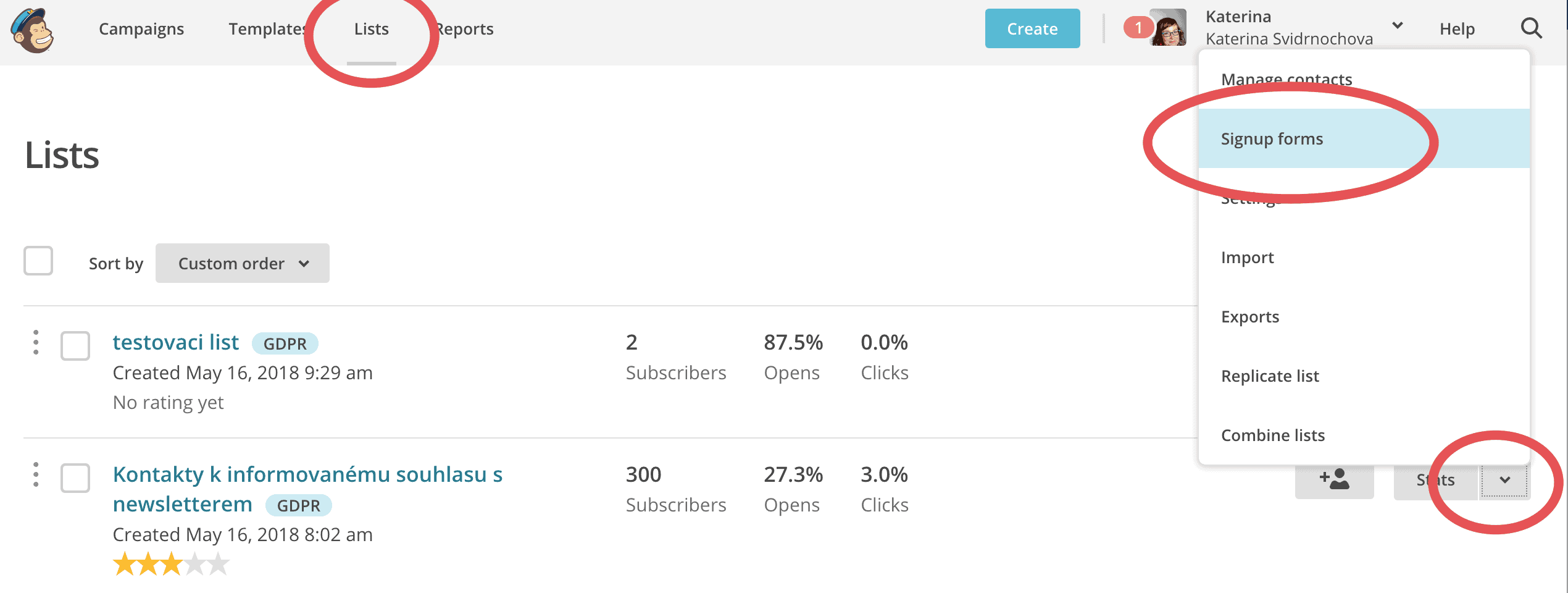Click the Mailchimp monkey logo
Screen dimensions: 1568x593
33,30
